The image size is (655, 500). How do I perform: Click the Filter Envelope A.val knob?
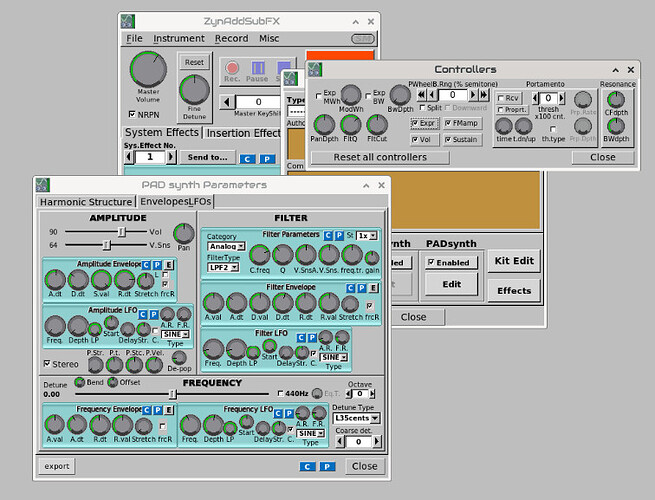tap(213, 303)
